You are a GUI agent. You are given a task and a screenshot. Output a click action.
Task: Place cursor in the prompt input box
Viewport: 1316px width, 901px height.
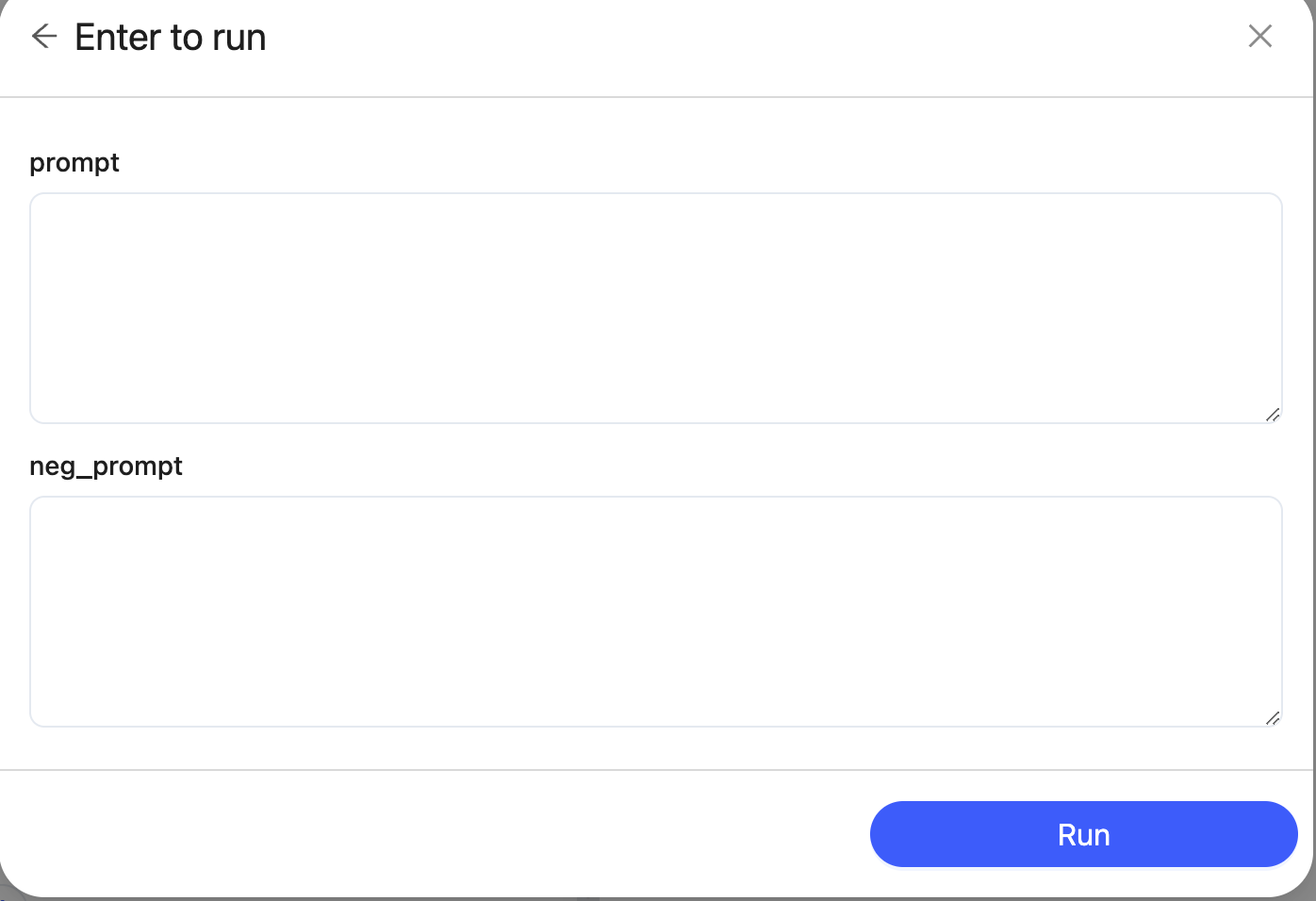[655, 308]
